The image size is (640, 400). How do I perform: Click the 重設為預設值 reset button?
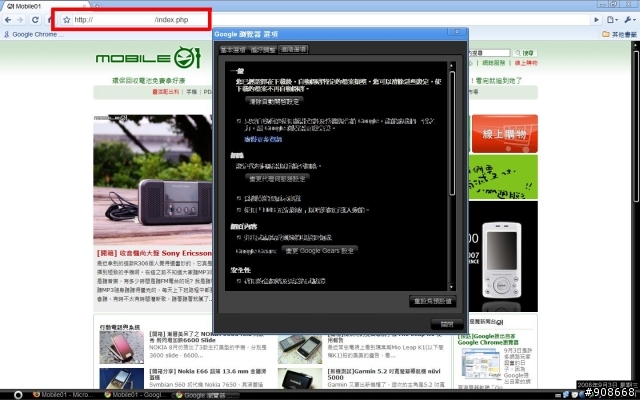tap(433, 302)
